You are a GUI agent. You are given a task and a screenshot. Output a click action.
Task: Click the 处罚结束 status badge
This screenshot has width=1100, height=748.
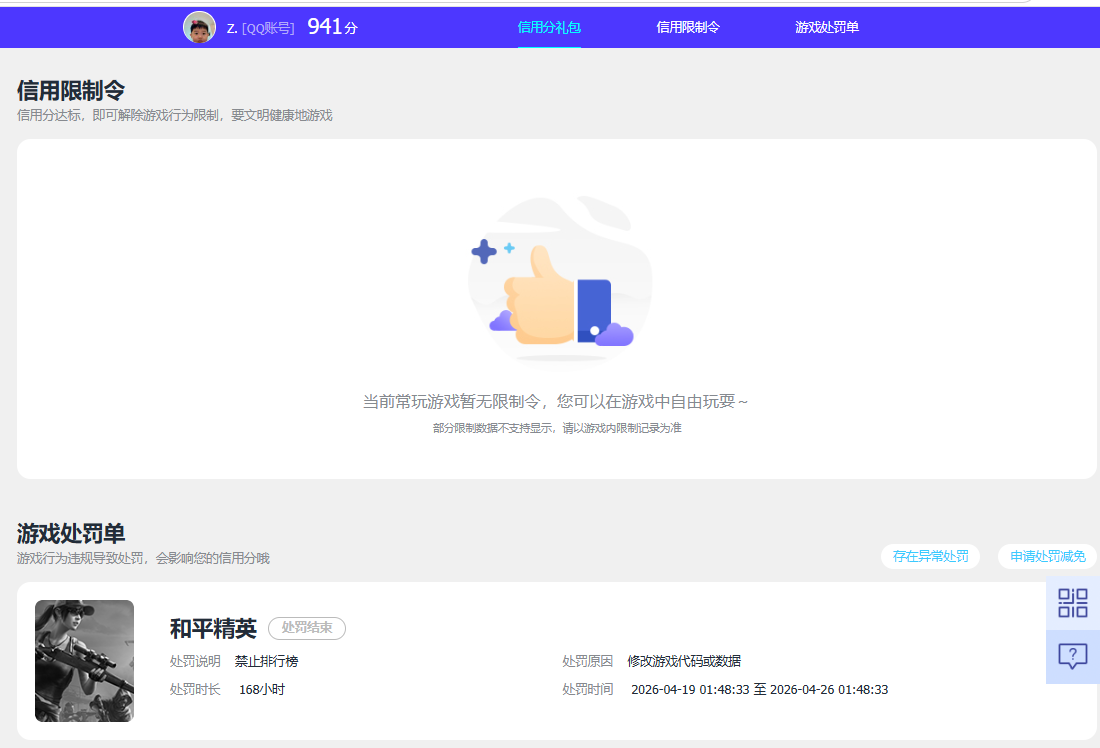[x=307, y=628]
